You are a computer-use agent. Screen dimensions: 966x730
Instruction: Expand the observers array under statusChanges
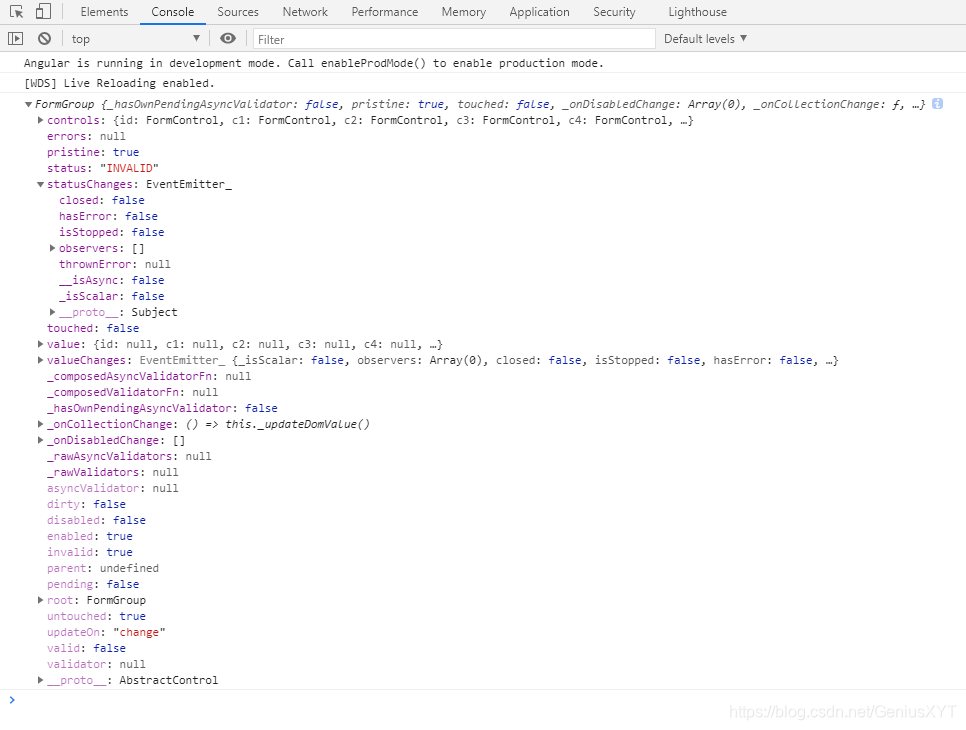click(x=52, y=248)
